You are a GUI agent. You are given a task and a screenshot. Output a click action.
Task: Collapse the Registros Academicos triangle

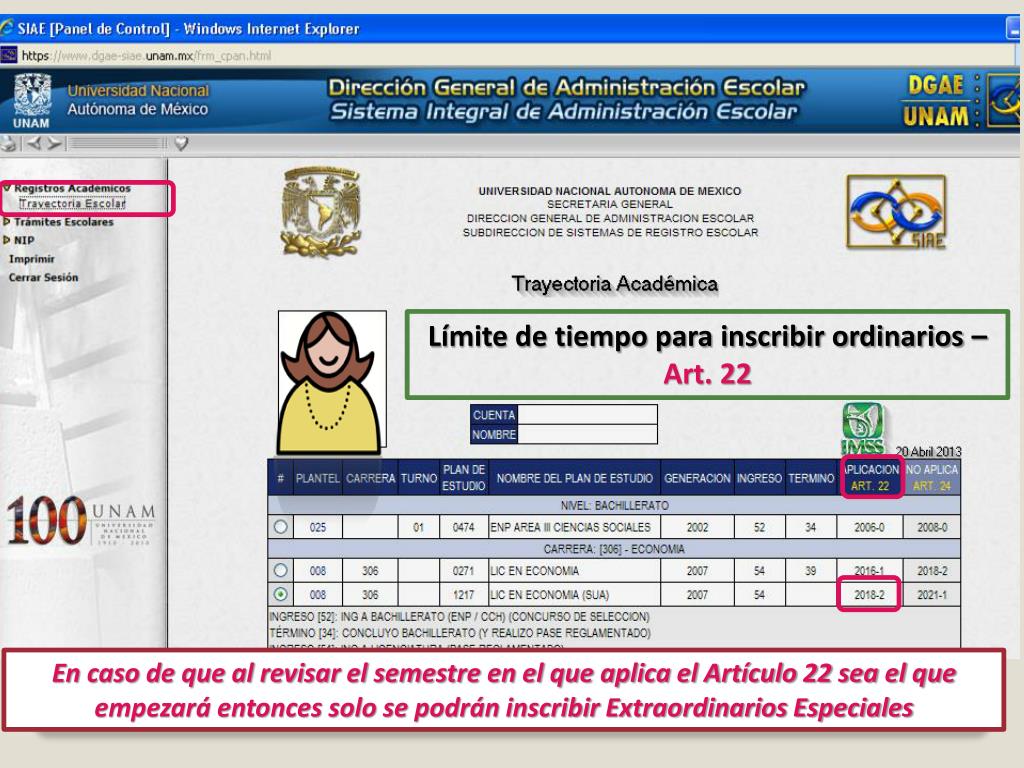7,188
